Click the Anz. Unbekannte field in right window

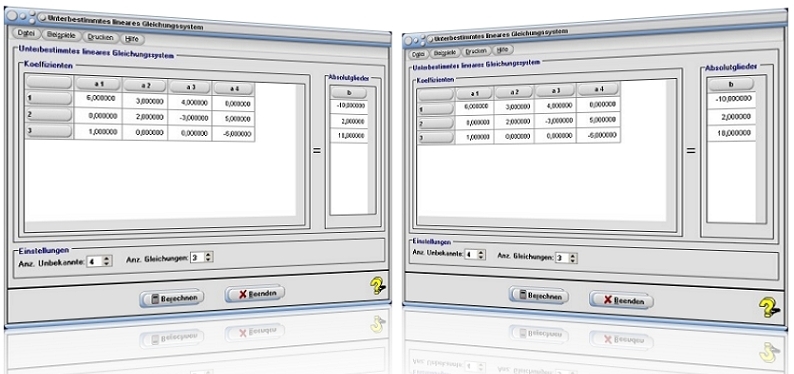click(471, 255)
